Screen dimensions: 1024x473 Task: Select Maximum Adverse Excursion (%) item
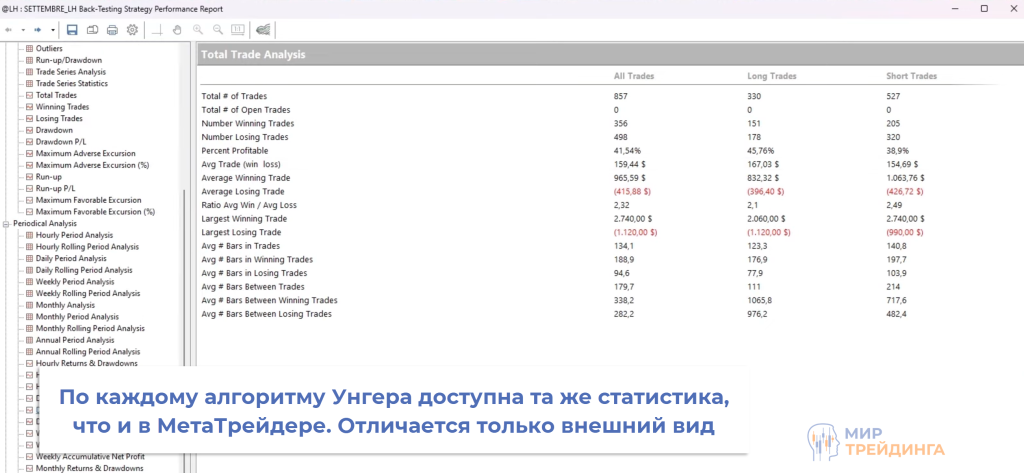click(92, 165)
